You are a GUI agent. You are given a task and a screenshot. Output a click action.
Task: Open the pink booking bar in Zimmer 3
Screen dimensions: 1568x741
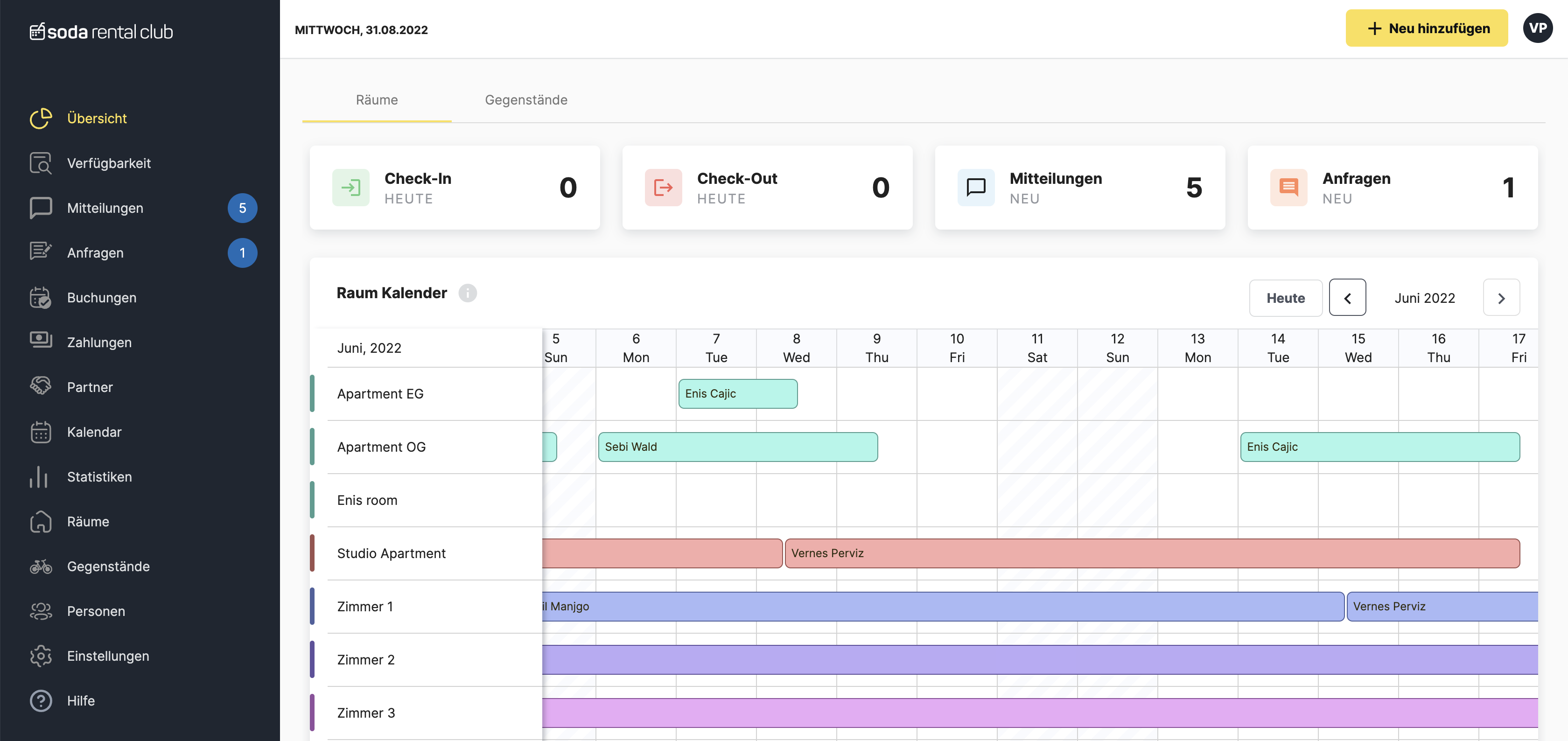(1040, 713)
